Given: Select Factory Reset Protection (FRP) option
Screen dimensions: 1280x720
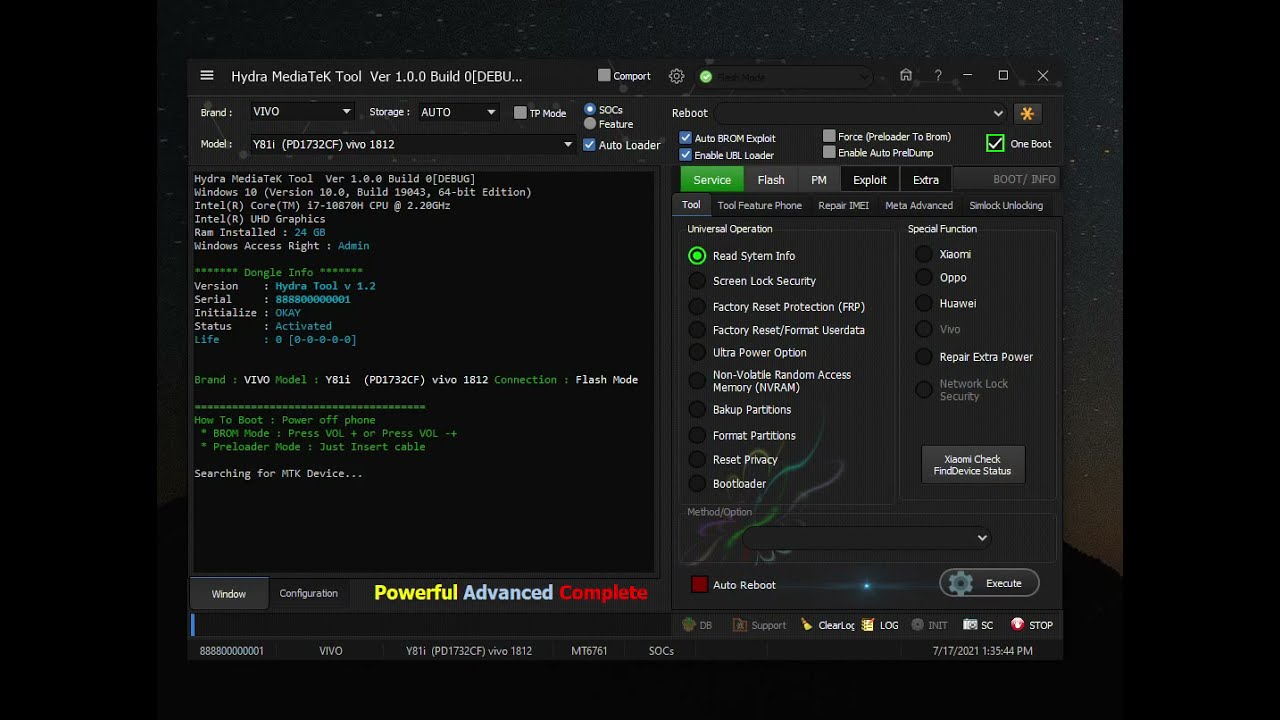Looking at the screenshot, I should click(697, 307).
